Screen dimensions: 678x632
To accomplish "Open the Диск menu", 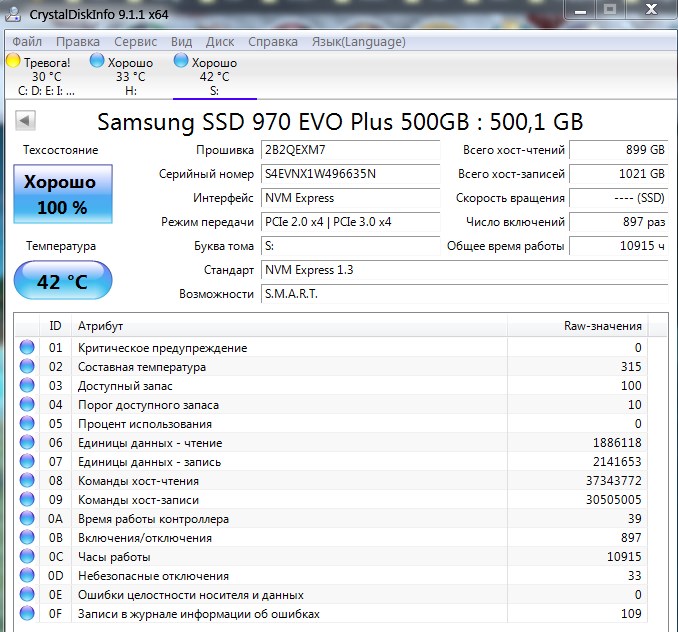I will pos(220,41).
